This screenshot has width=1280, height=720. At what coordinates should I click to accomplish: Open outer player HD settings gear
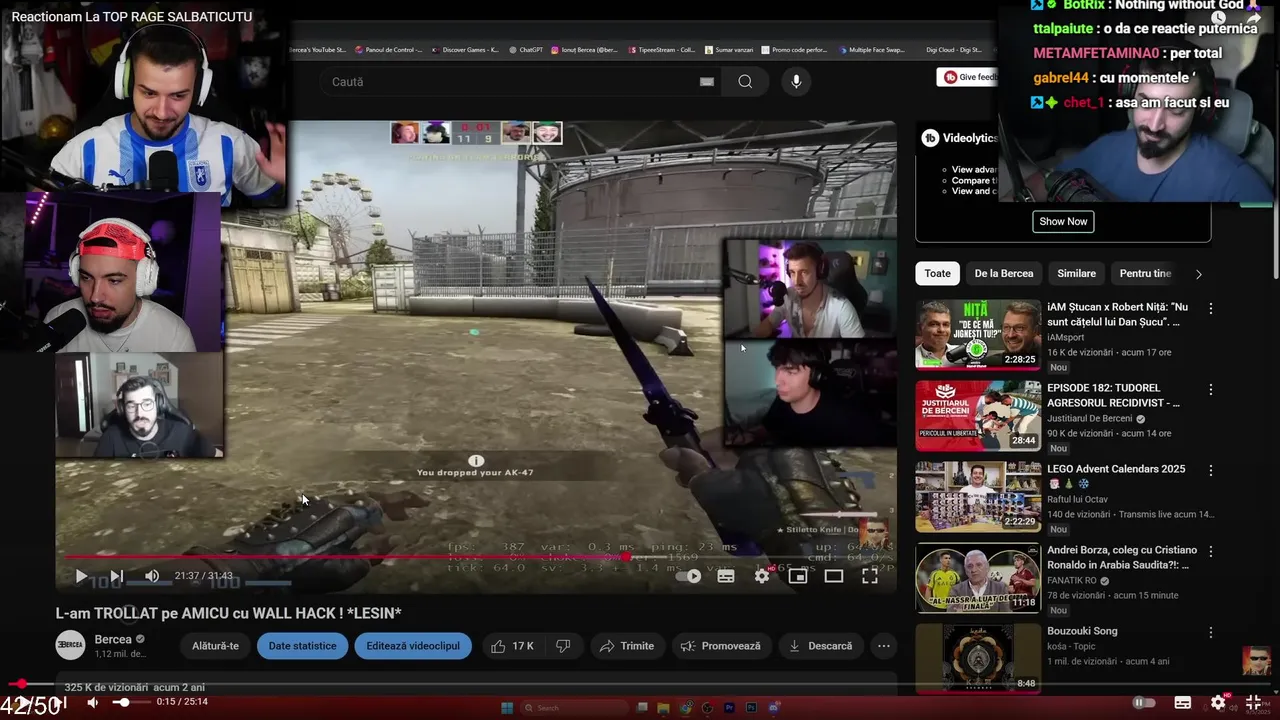(x=1218, y=703)
